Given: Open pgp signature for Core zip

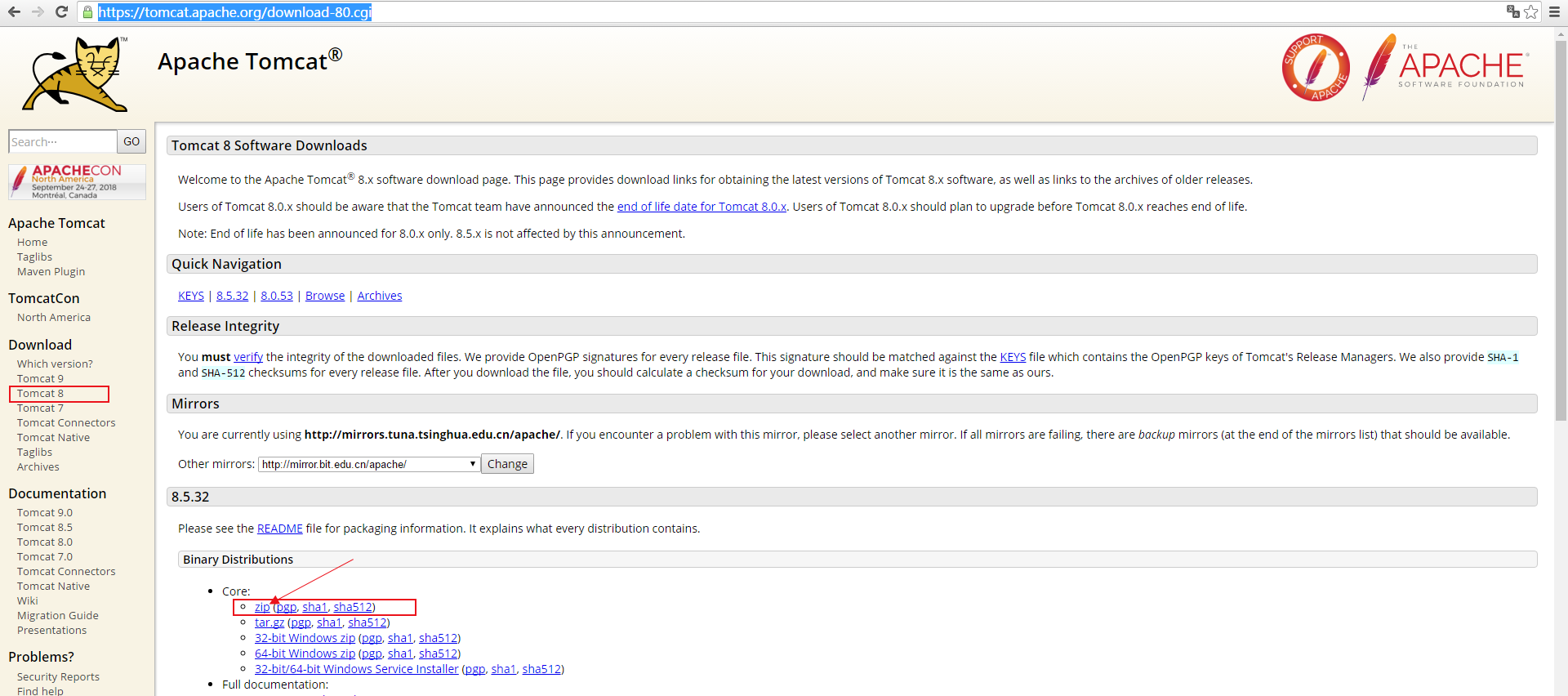Looking at the screenshot, I should tap(287, 607).
